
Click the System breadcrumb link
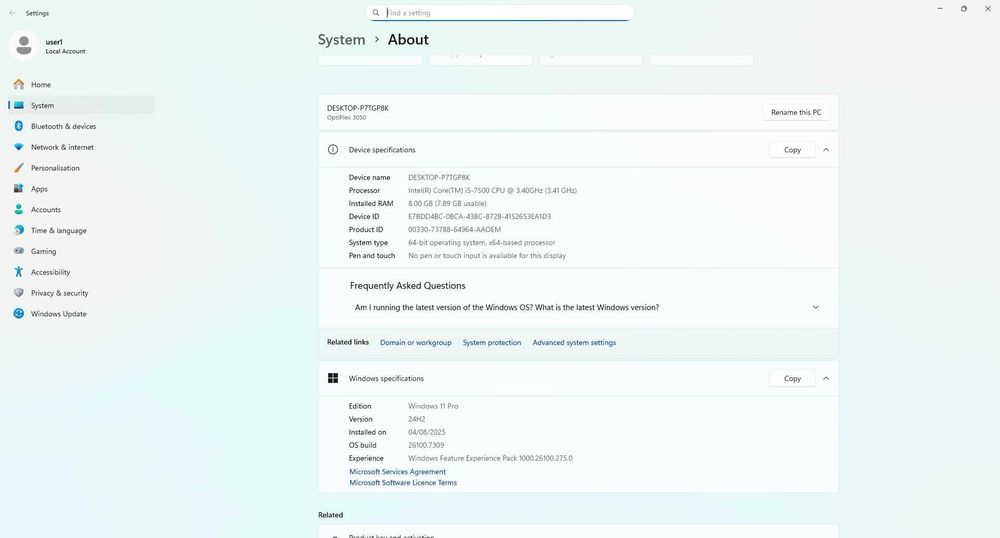[341, 40]
